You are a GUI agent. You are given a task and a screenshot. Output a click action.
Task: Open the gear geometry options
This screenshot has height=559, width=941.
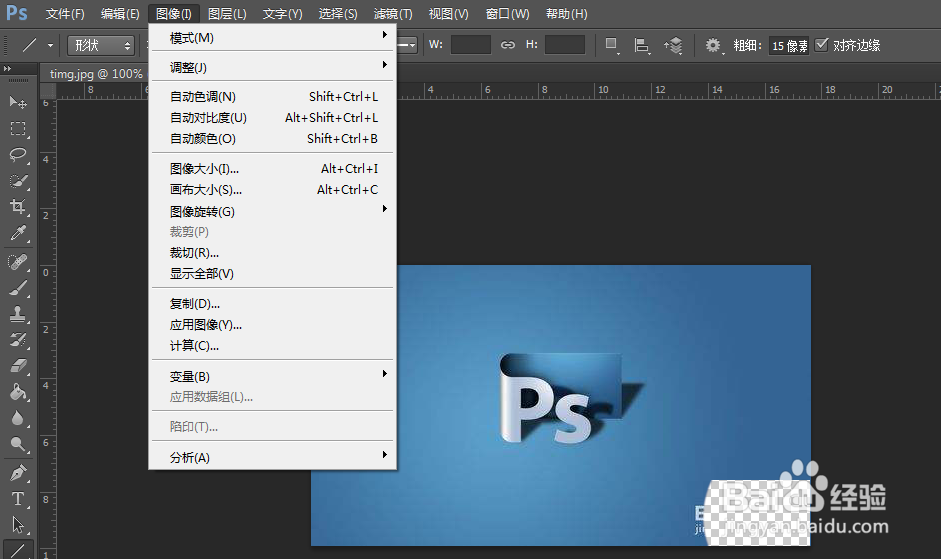(713, 45)
